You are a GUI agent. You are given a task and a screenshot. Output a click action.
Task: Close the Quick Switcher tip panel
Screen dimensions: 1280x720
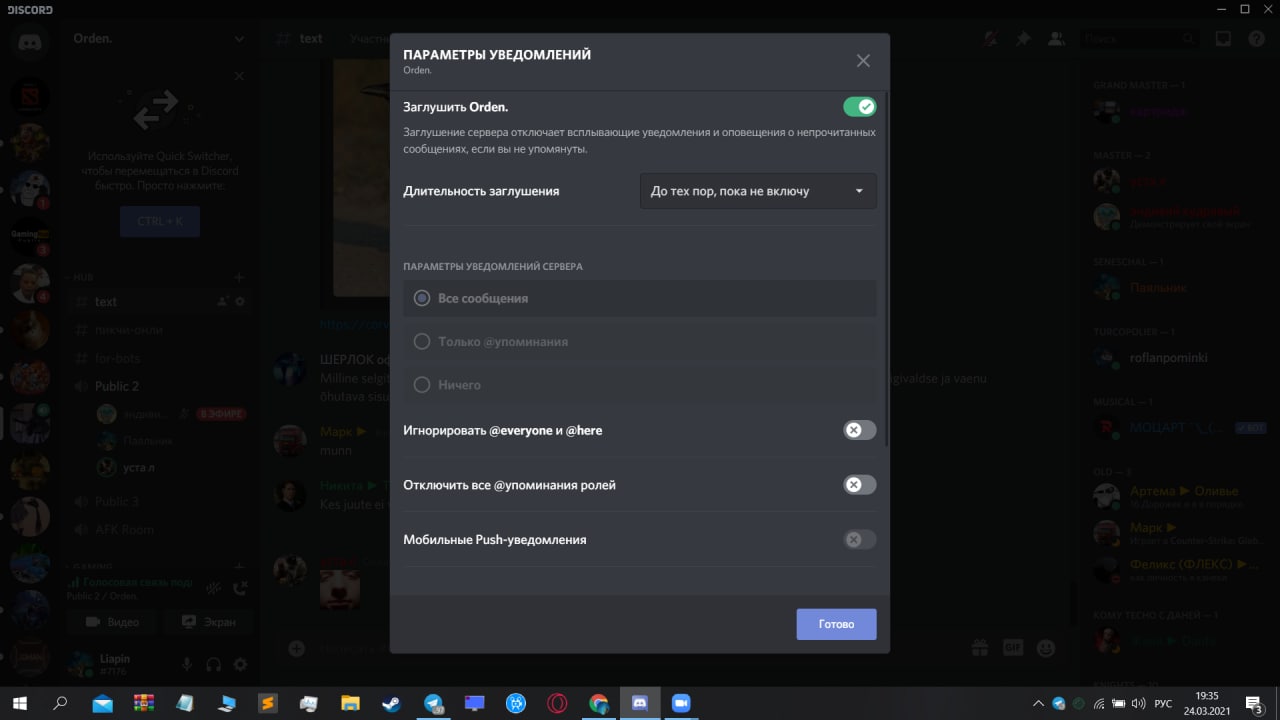coord(239,76)
